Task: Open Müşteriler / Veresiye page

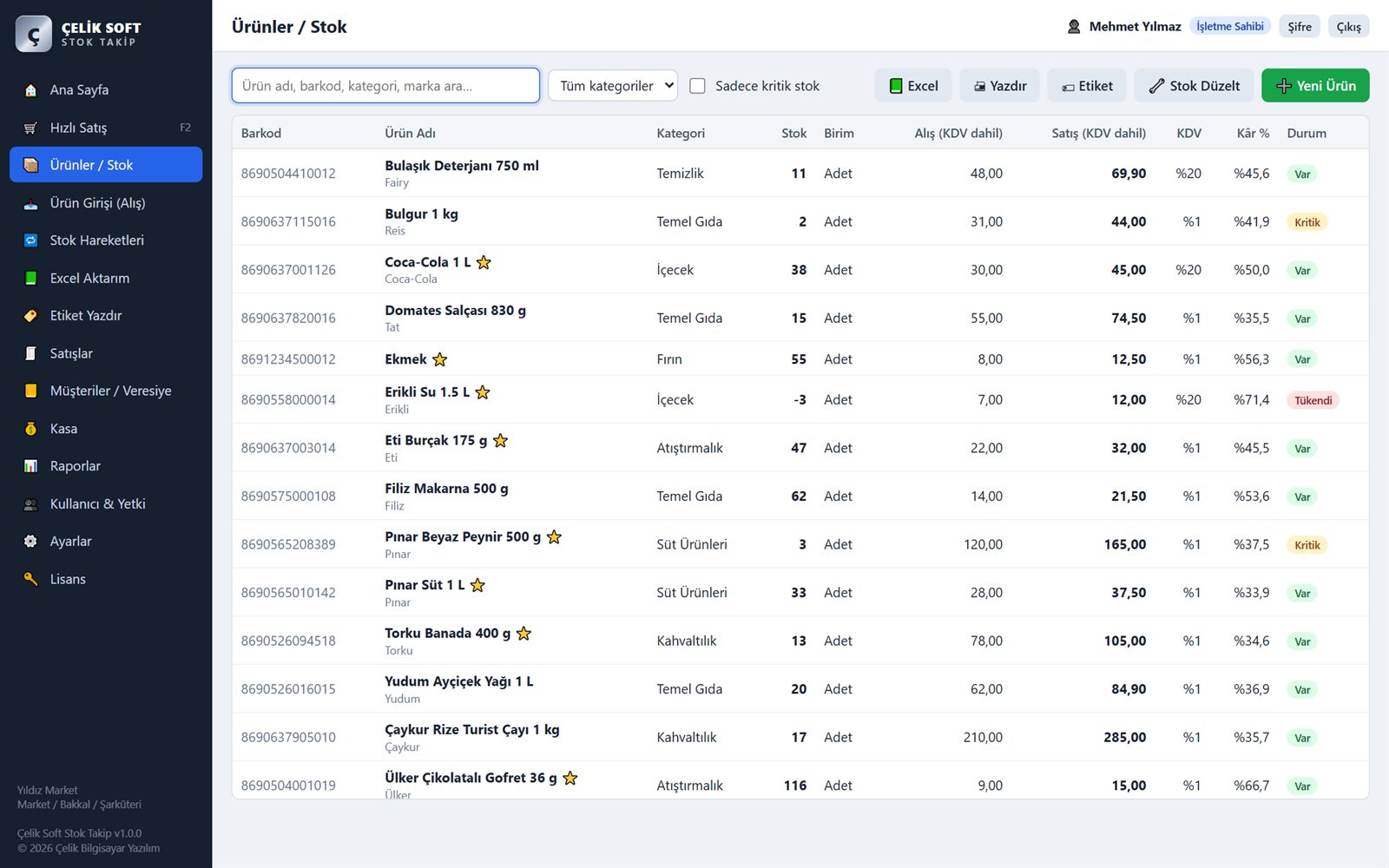Action: point(106,391)
